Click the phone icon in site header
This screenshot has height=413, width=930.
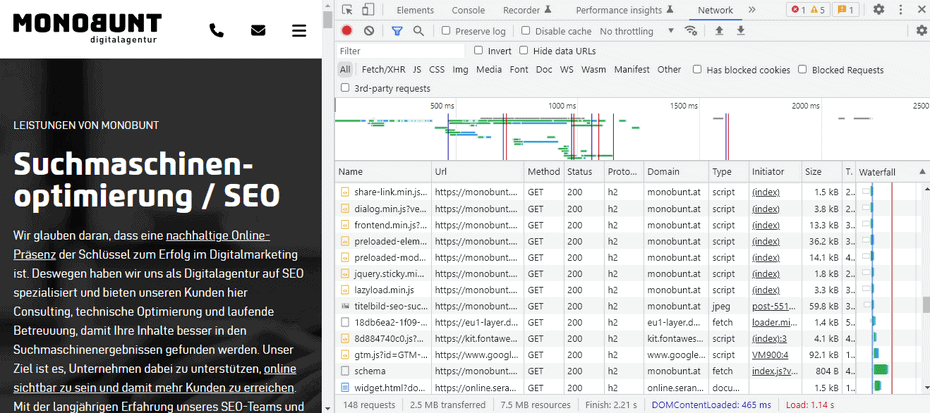[x=216, y=30]
